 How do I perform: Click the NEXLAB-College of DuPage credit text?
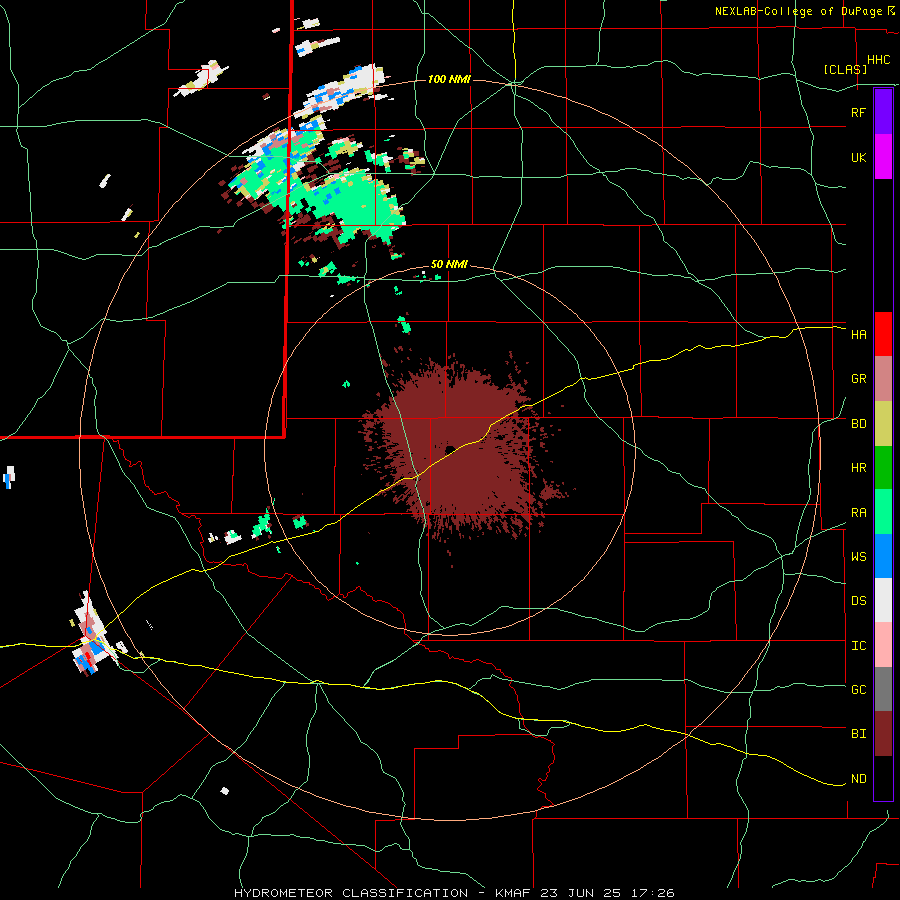point(798,11)
